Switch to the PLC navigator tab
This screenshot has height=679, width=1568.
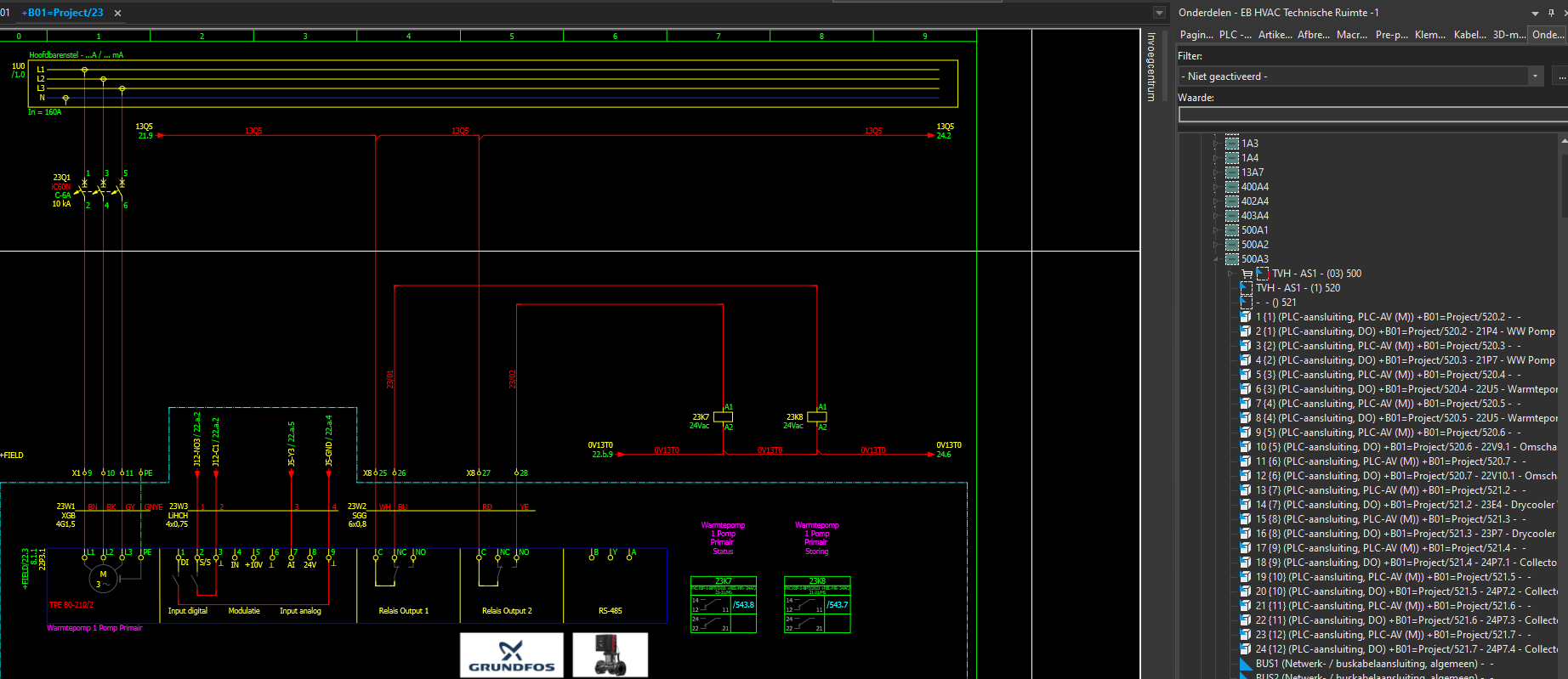click(x=1235, y=35)
